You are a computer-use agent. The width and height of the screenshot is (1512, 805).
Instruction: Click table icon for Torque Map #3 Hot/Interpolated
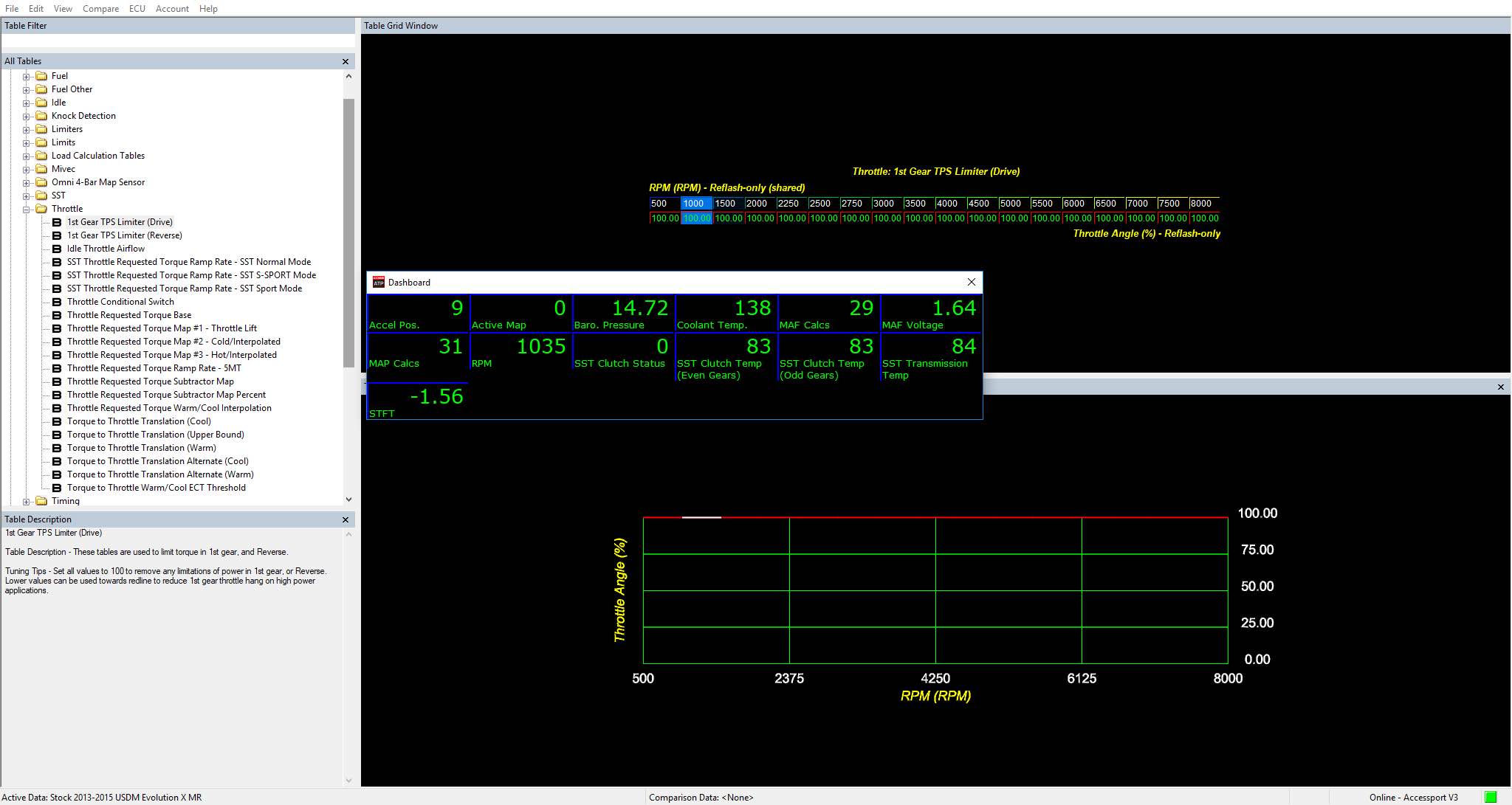57,355
